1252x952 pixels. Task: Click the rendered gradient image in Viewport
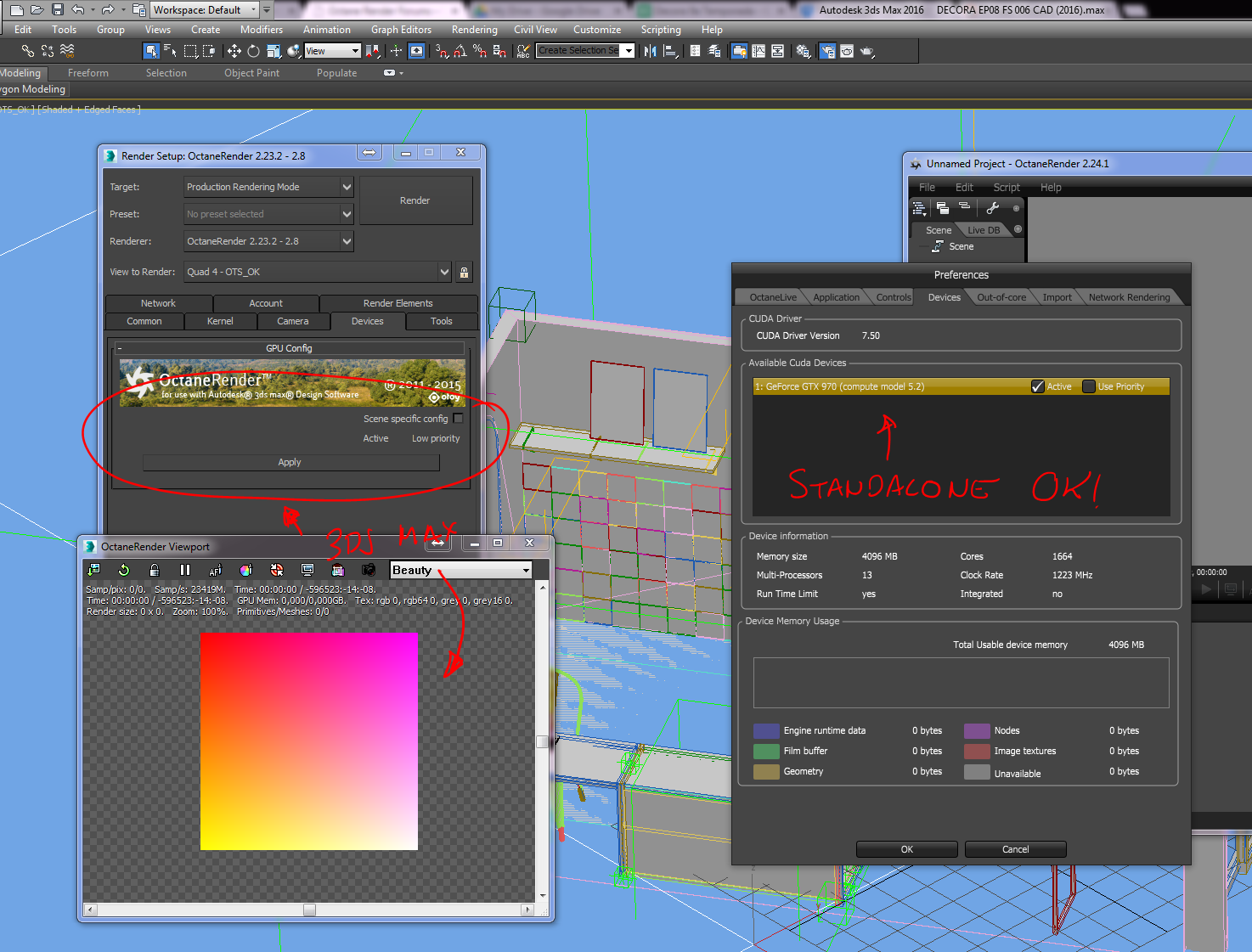coord(309,741)
